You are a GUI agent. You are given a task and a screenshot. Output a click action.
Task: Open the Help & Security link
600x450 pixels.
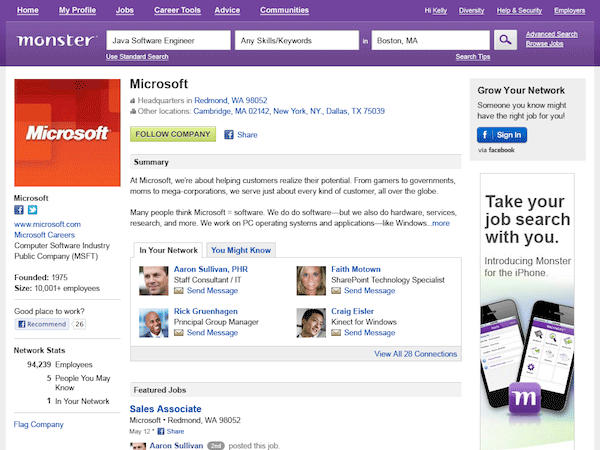click(x=519, y=11)
